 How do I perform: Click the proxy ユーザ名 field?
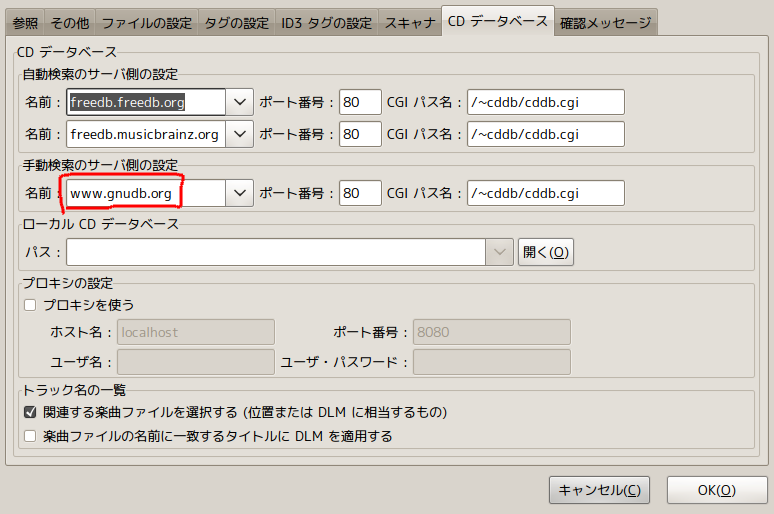point(196,362)
